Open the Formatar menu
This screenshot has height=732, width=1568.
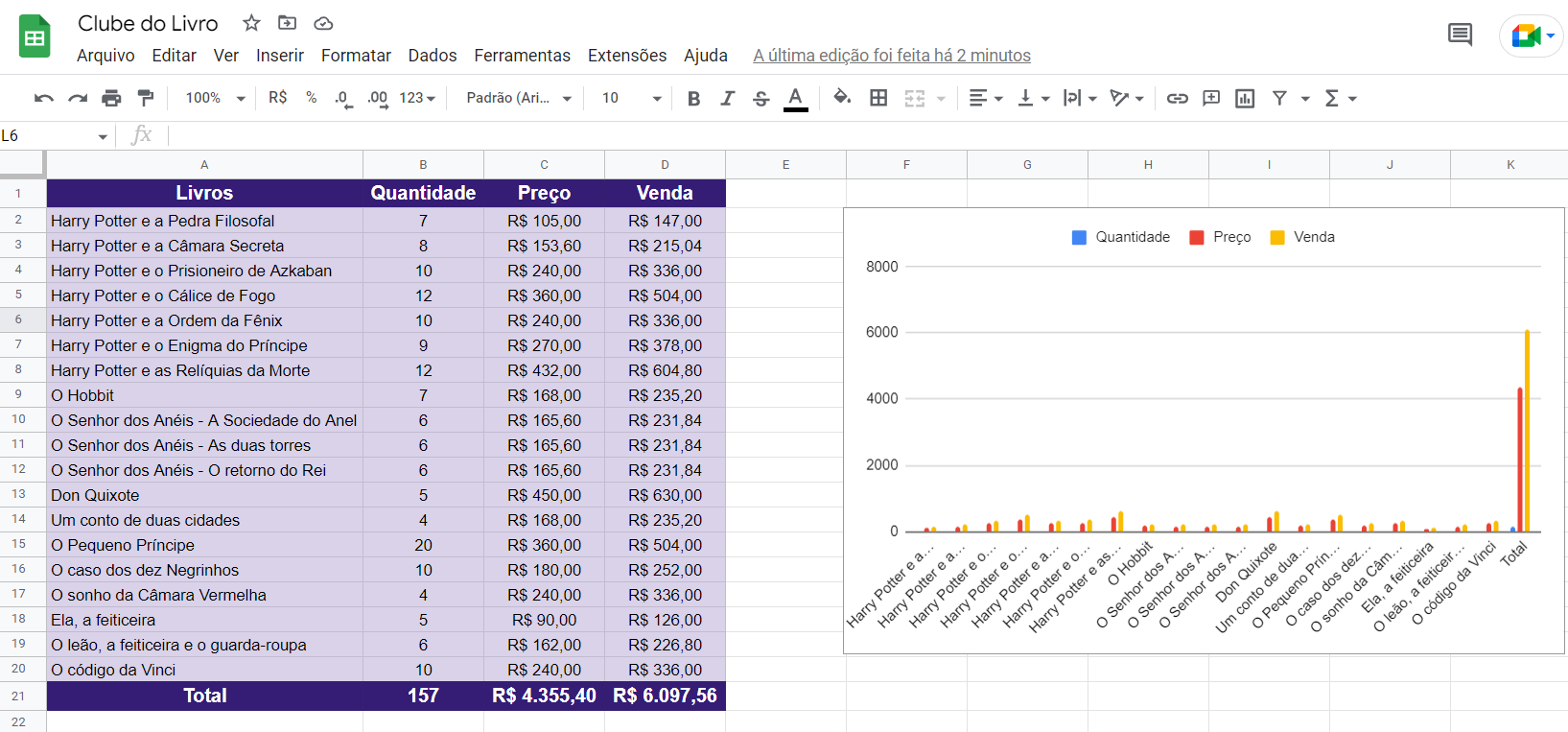point(356,56)
